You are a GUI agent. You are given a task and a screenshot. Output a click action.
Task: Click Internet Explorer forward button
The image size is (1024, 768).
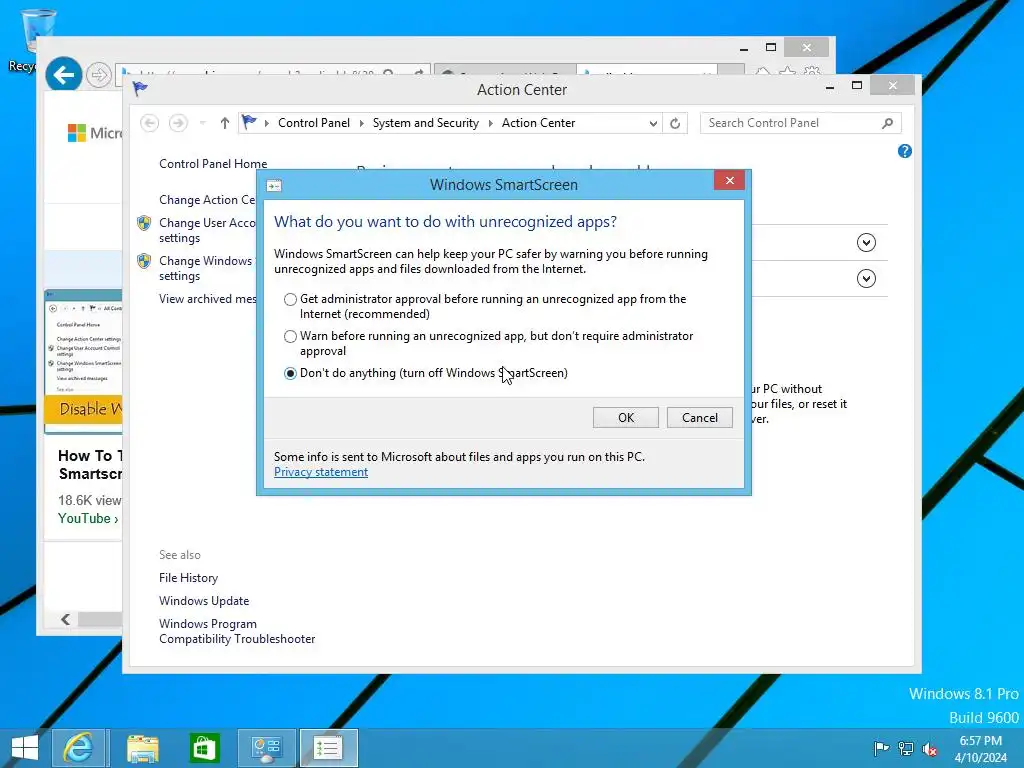99,75
